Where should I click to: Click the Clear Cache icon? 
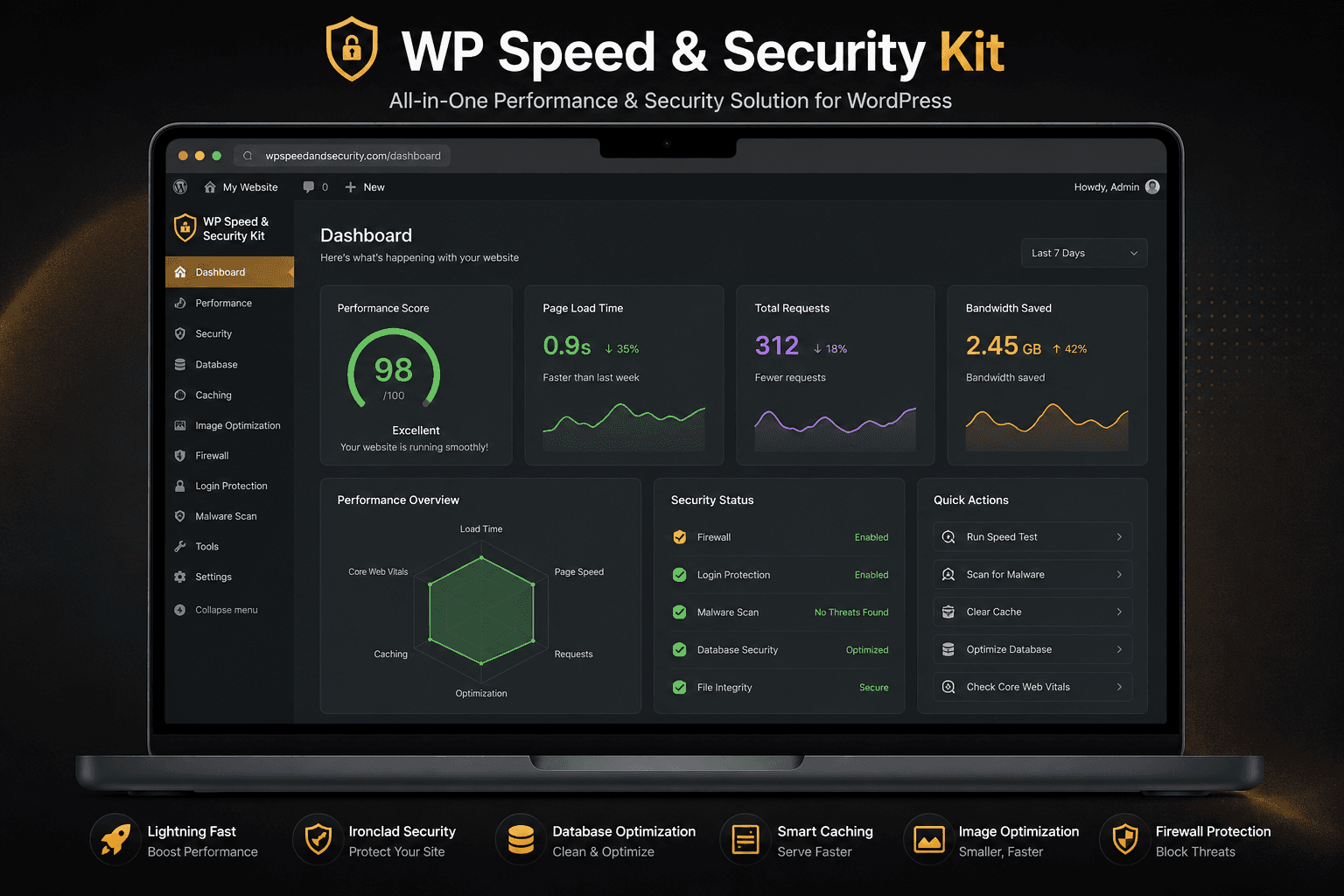point(948,612)
